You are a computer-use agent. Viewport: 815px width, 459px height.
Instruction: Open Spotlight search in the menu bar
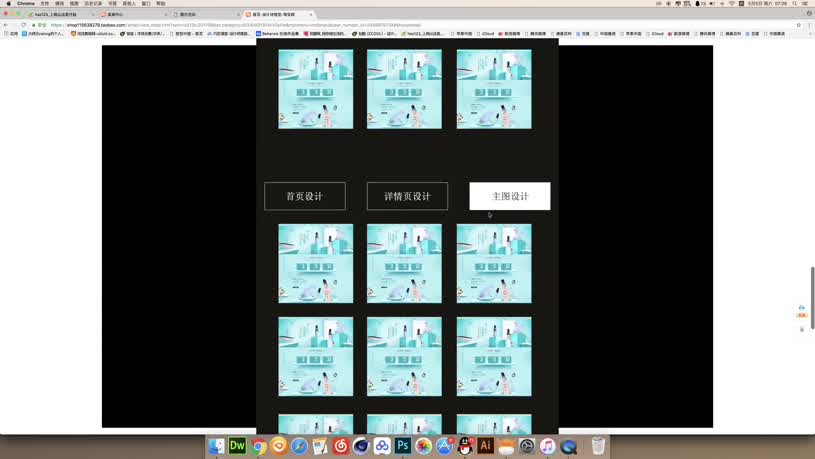pos(795,3)
